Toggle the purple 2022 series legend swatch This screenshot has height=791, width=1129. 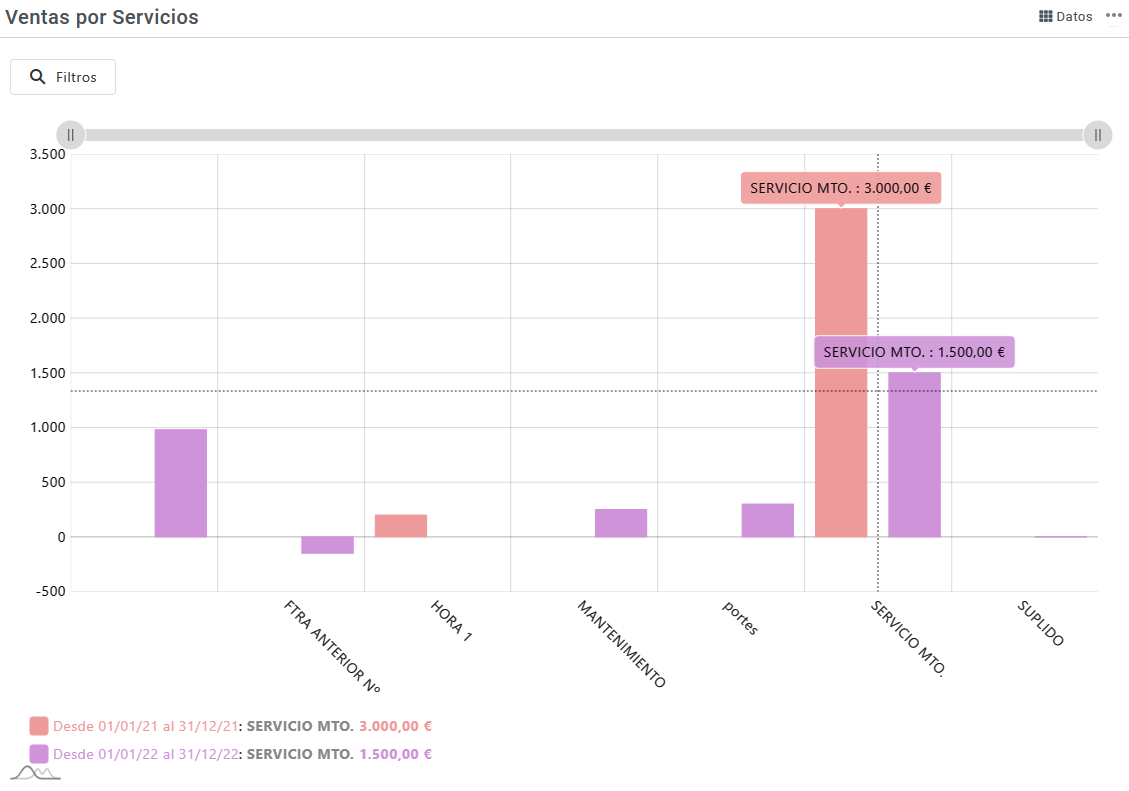(x=39, y=754)
